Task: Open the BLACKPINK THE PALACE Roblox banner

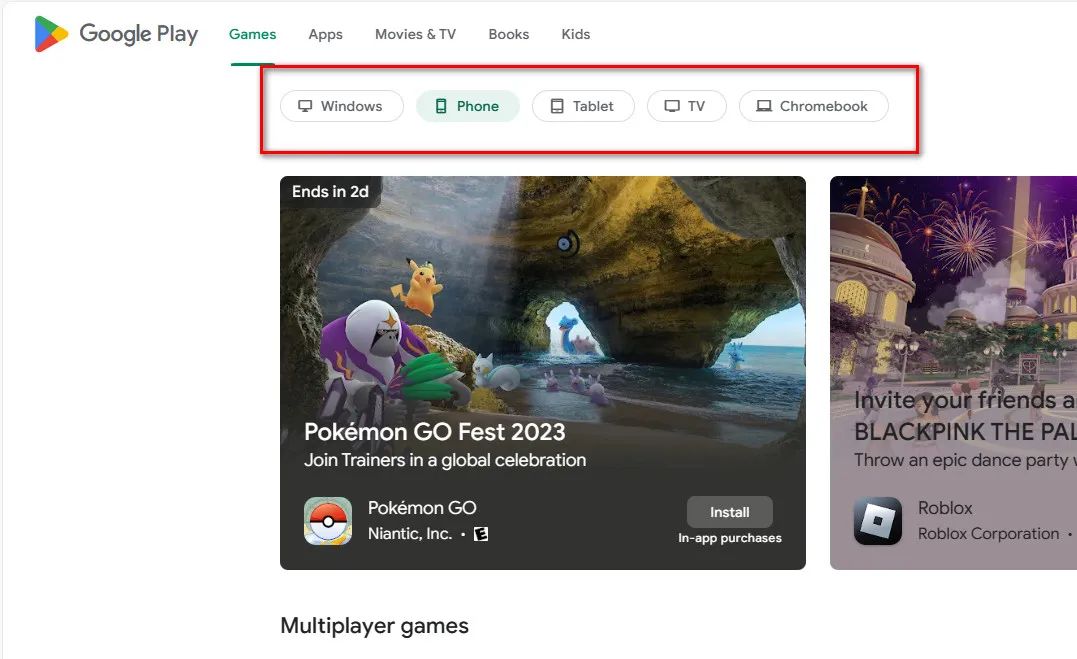Action: (x=953, y=372)
